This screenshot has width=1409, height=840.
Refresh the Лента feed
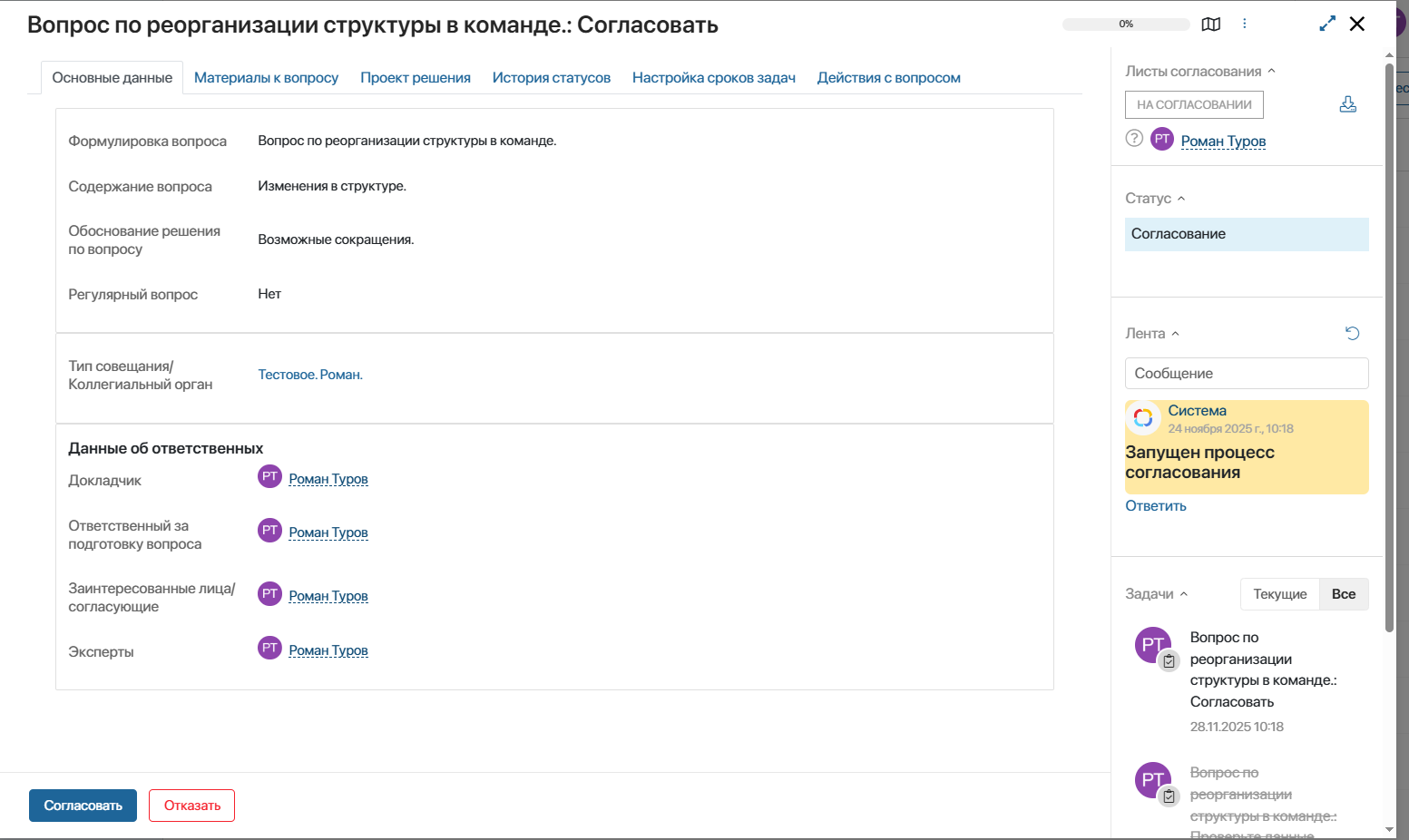pos(1352,334)
